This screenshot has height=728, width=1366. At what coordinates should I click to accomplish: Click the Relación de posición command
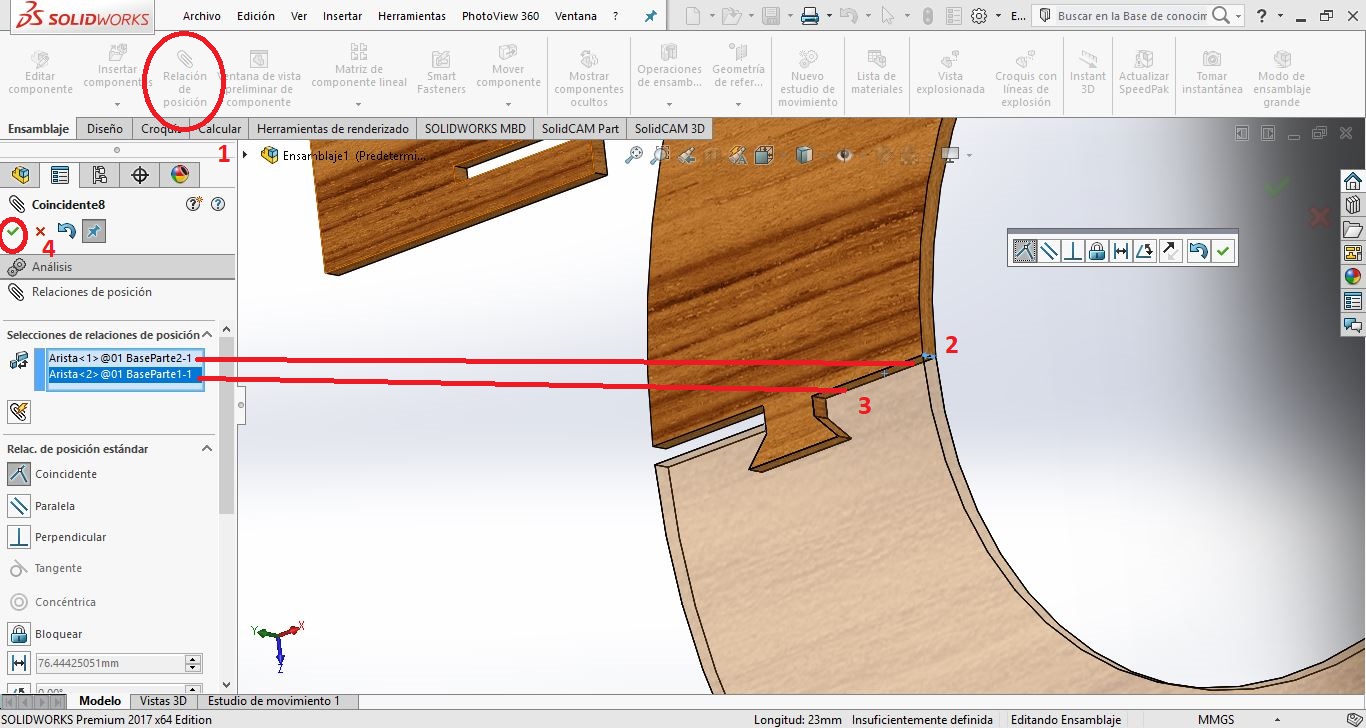(185, 78)
